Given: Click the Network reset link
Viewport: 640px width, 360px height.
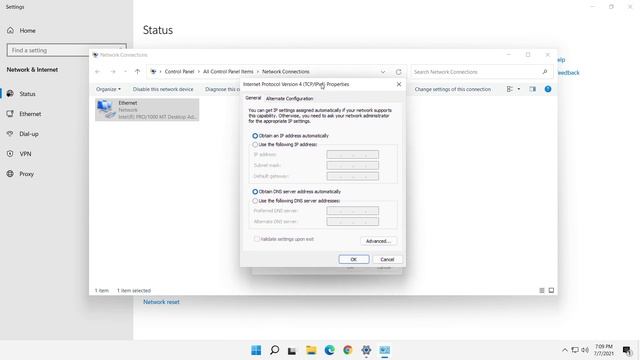Looking at the screenshot, I should click(161, 302).
